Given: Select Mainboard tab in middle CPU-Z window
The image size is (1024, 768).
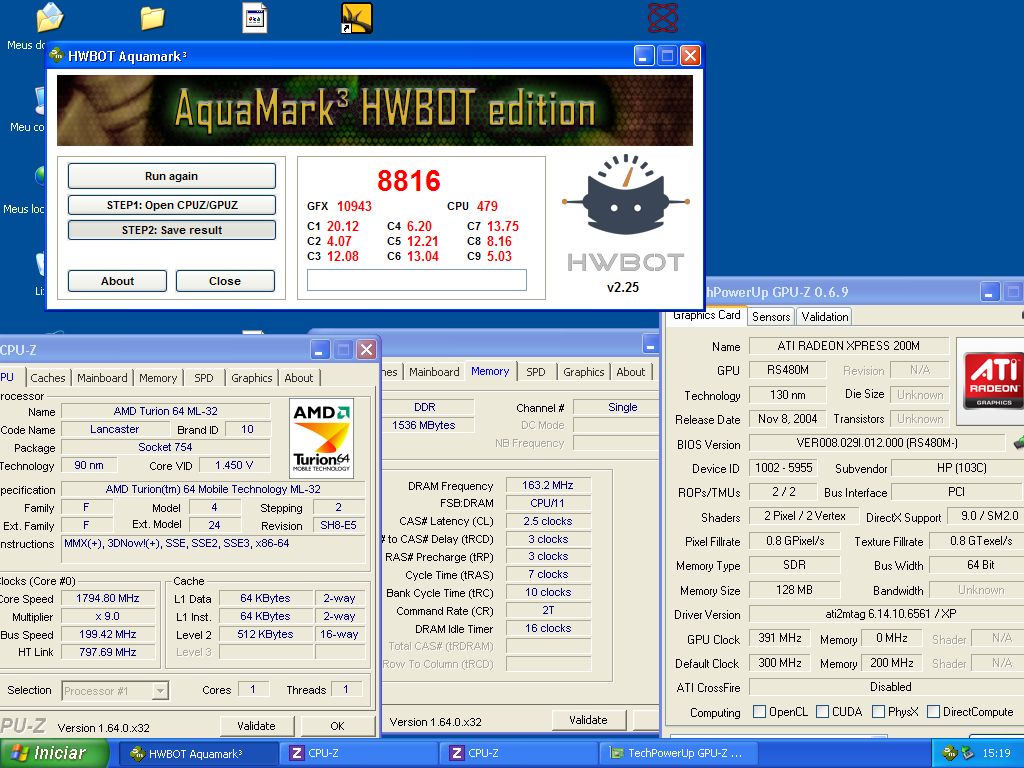Looking at the screenshot, I should pyautogui.click(x=434, y=372).
